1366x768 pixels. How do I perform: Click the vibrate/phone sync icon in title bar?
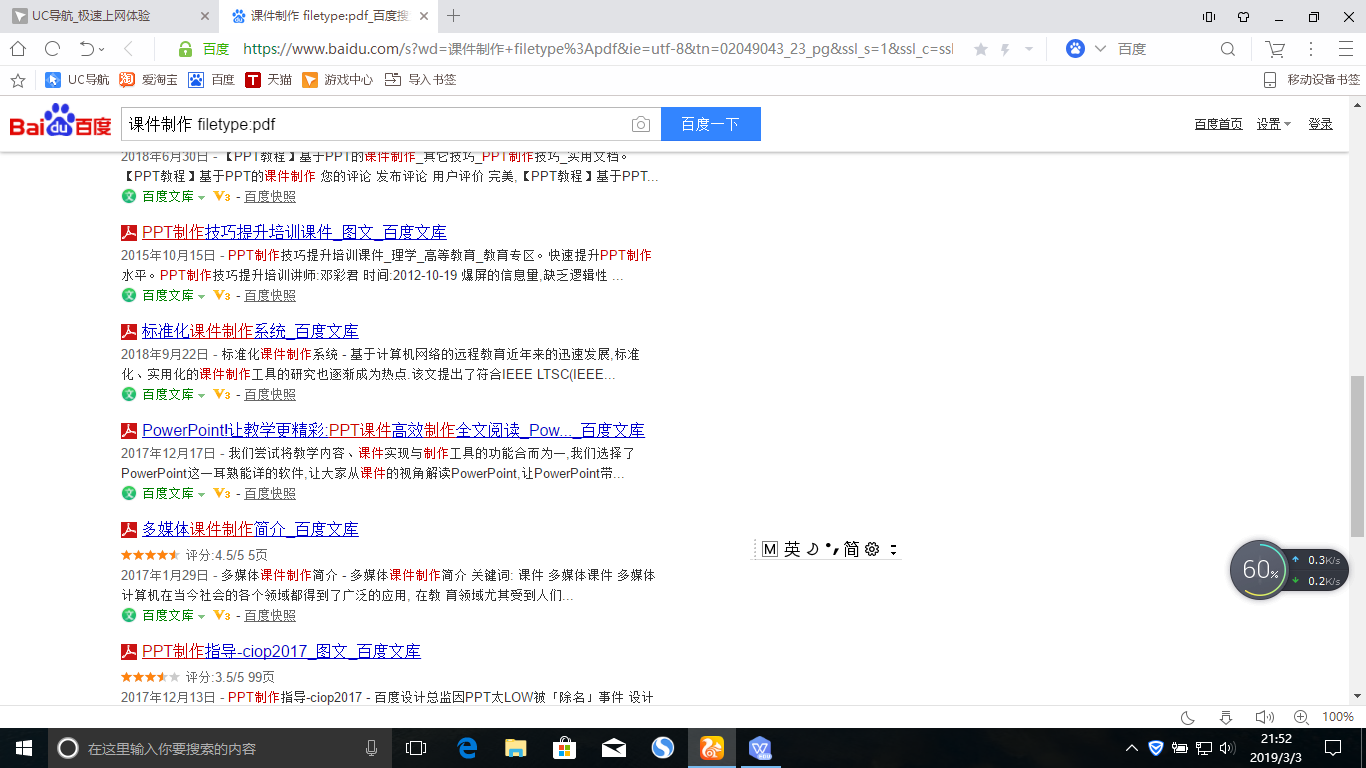click(1209, 16)
